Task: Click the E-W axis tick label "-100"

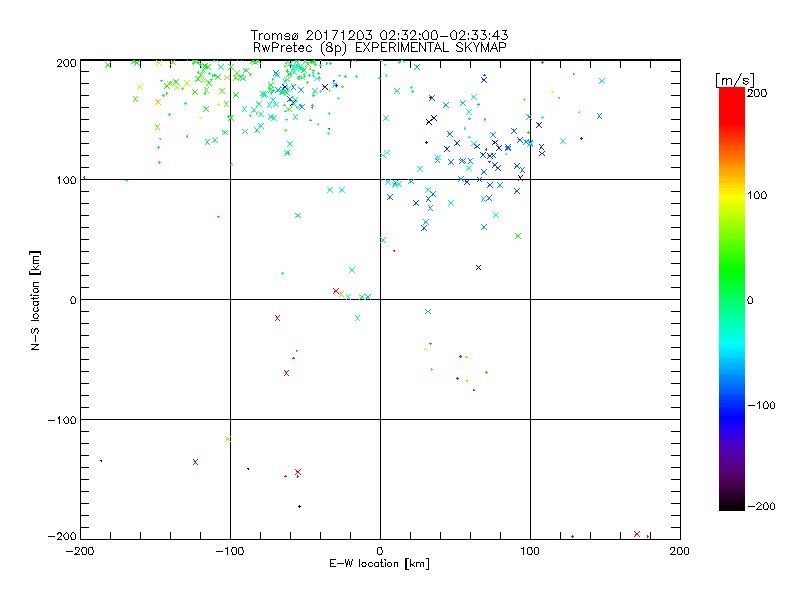Action: pyautogui.click(x=230, y=551)
